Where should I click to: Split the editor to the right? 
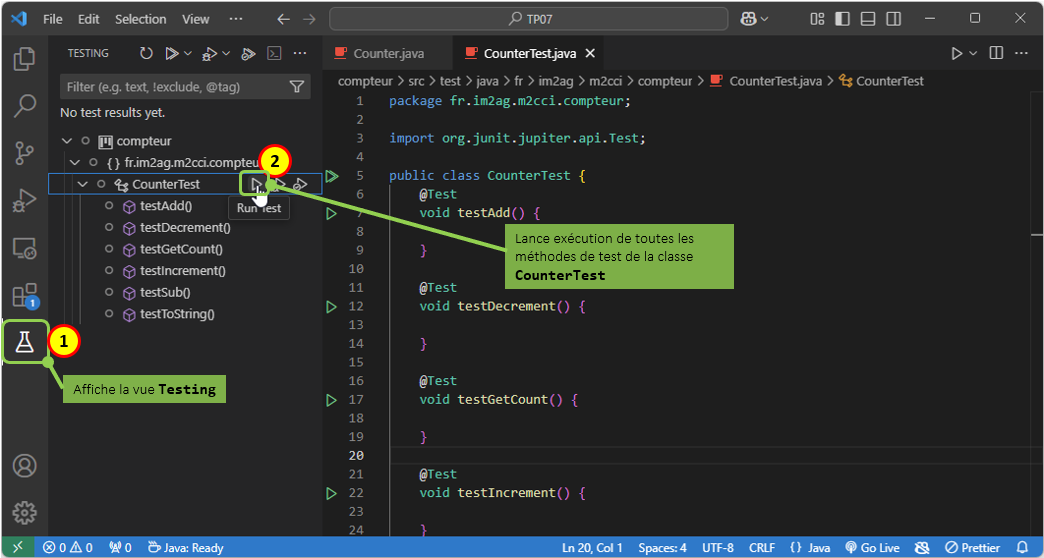[x=996, y=53]
